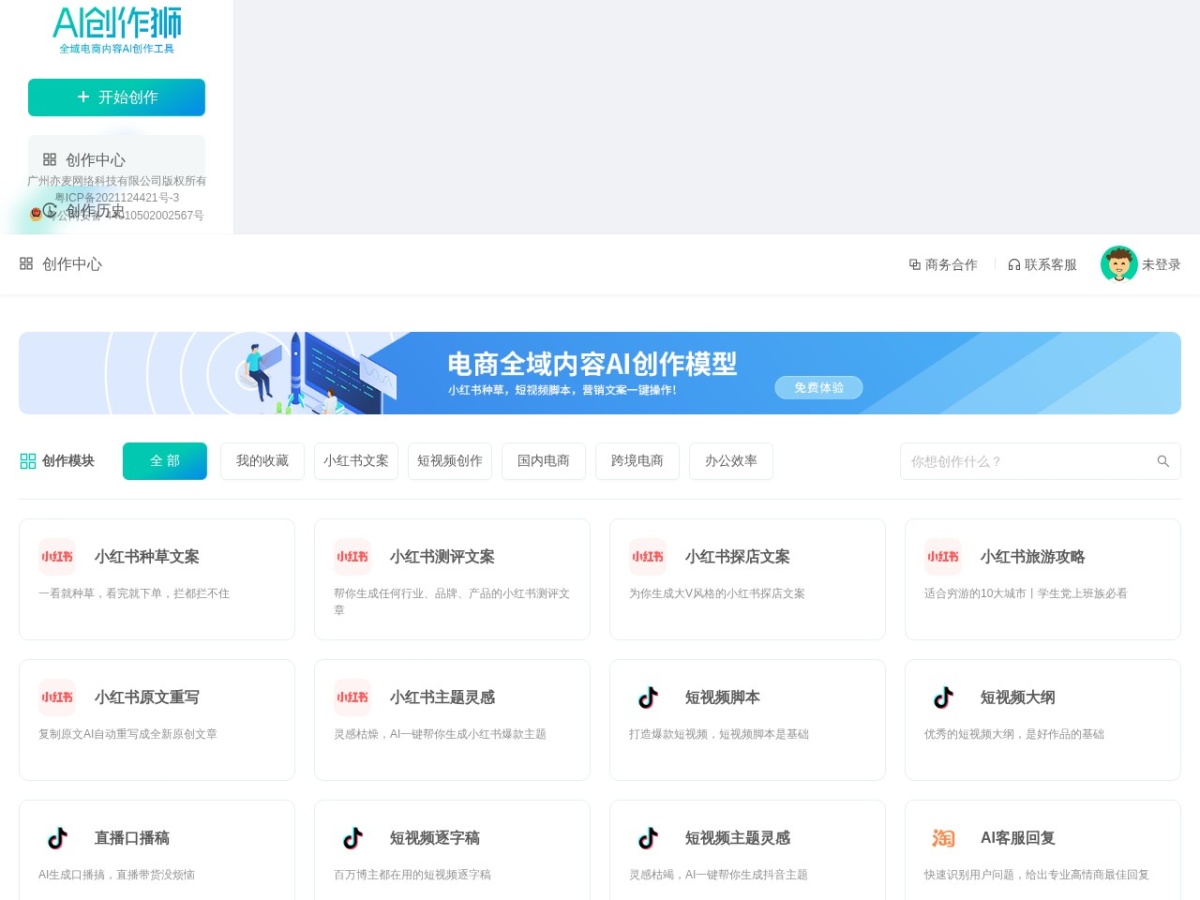This screenshot has height=900, width=1200.
Task: Click the user avatar icon
Action: point(1119,264)
